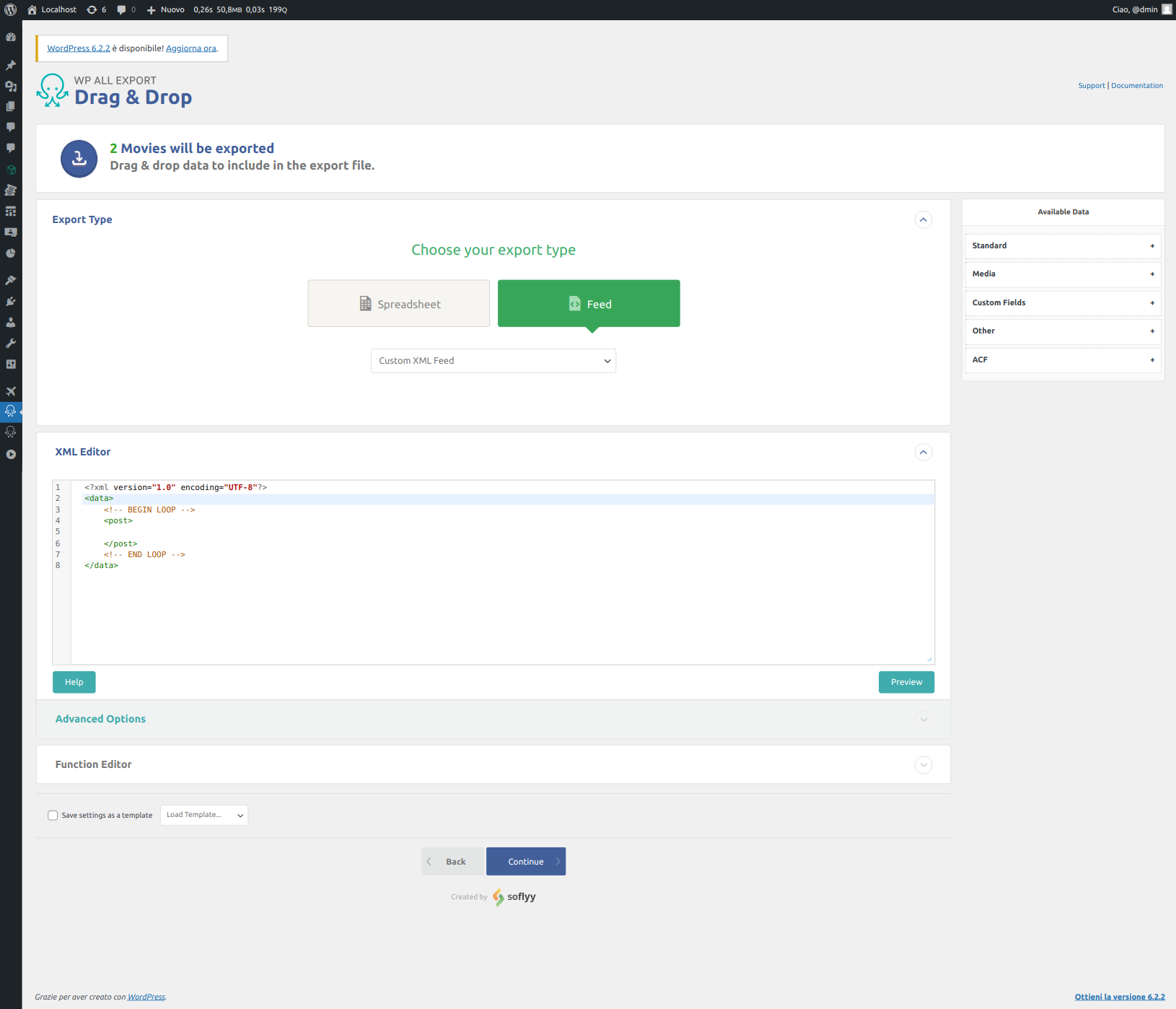Visit site via Localhost home icon
Viewport: 1176px width, 1009px height.
pos(32,9)
